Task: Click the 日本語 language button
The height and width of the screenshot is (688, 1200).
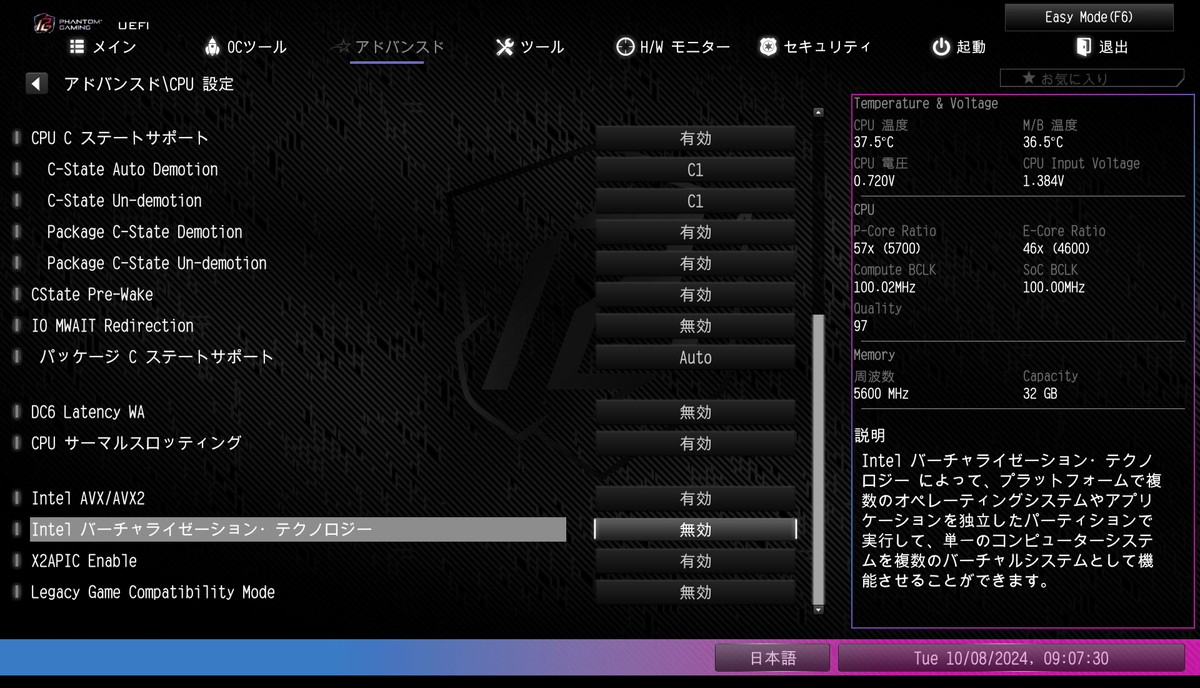Action: (772, 658)
